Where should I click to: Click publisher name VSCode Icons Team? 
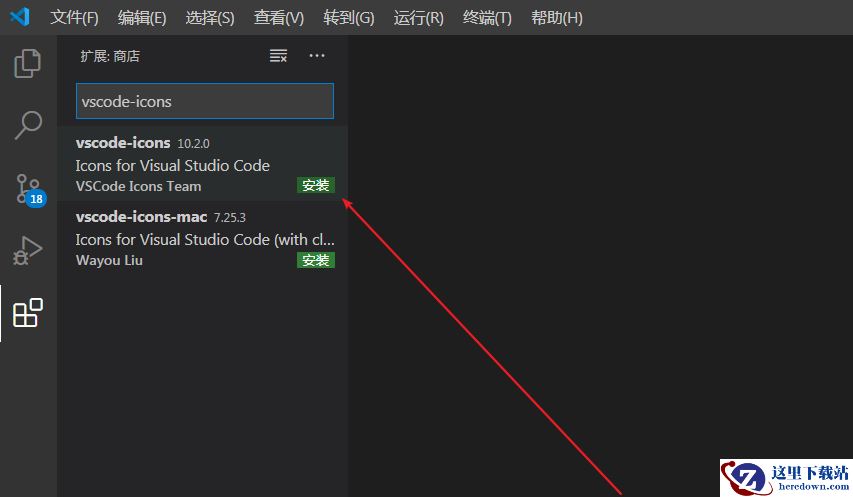click(x=139, y=186)
